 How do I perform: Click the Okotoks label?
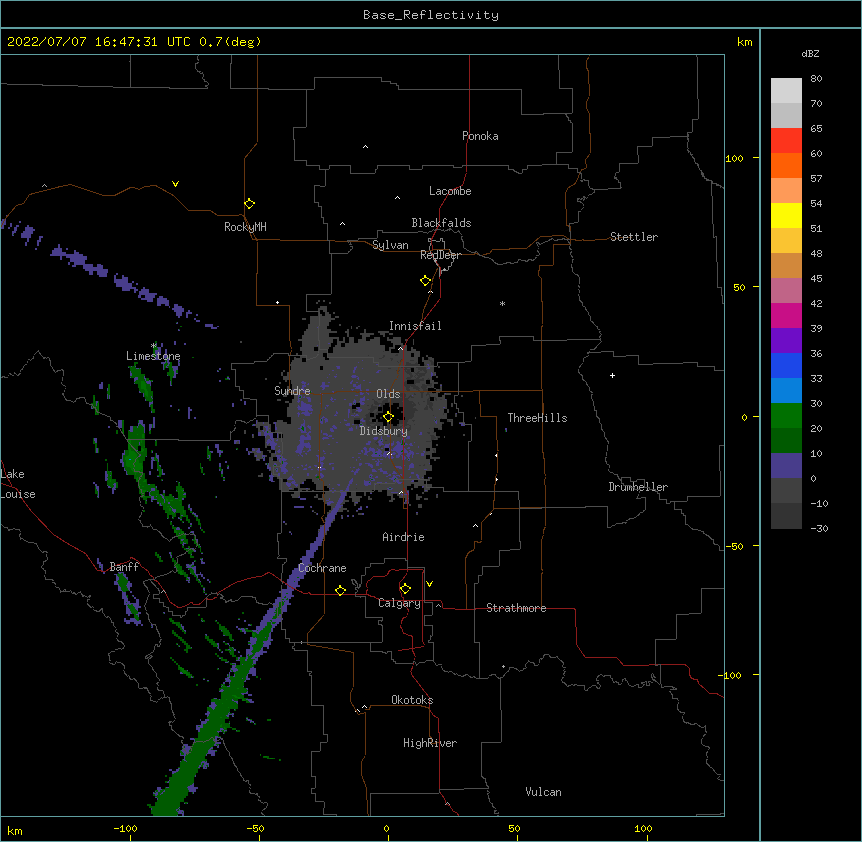click(412, 700)
